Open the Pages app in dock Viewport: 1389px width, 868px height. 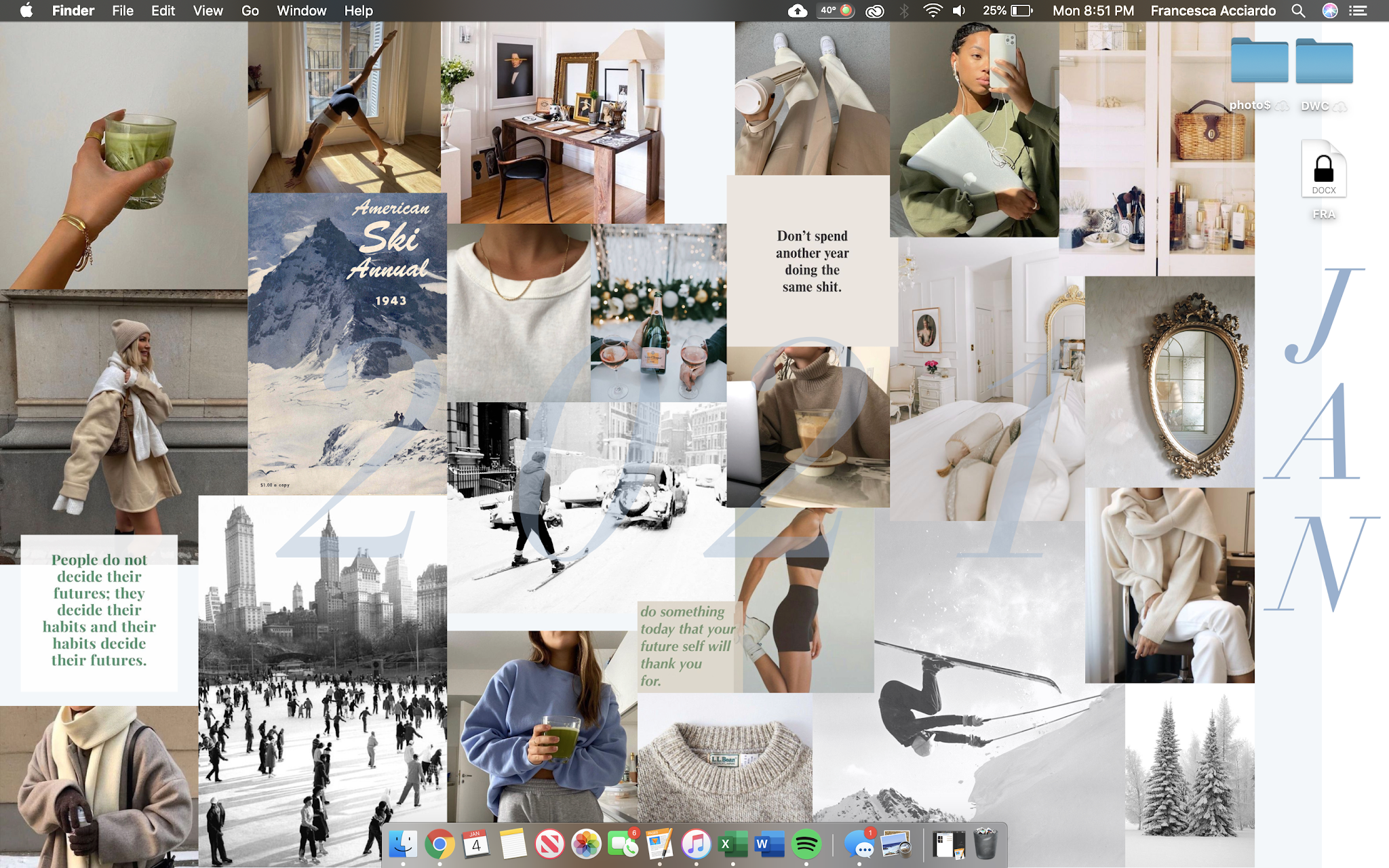coord(659,844)
